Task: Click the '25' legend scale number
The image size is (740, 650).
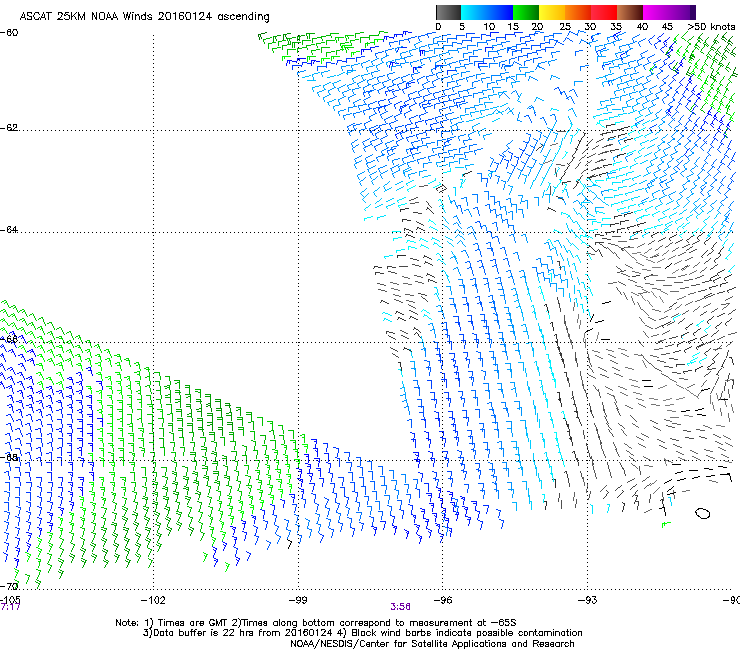Action: (565, 27)
